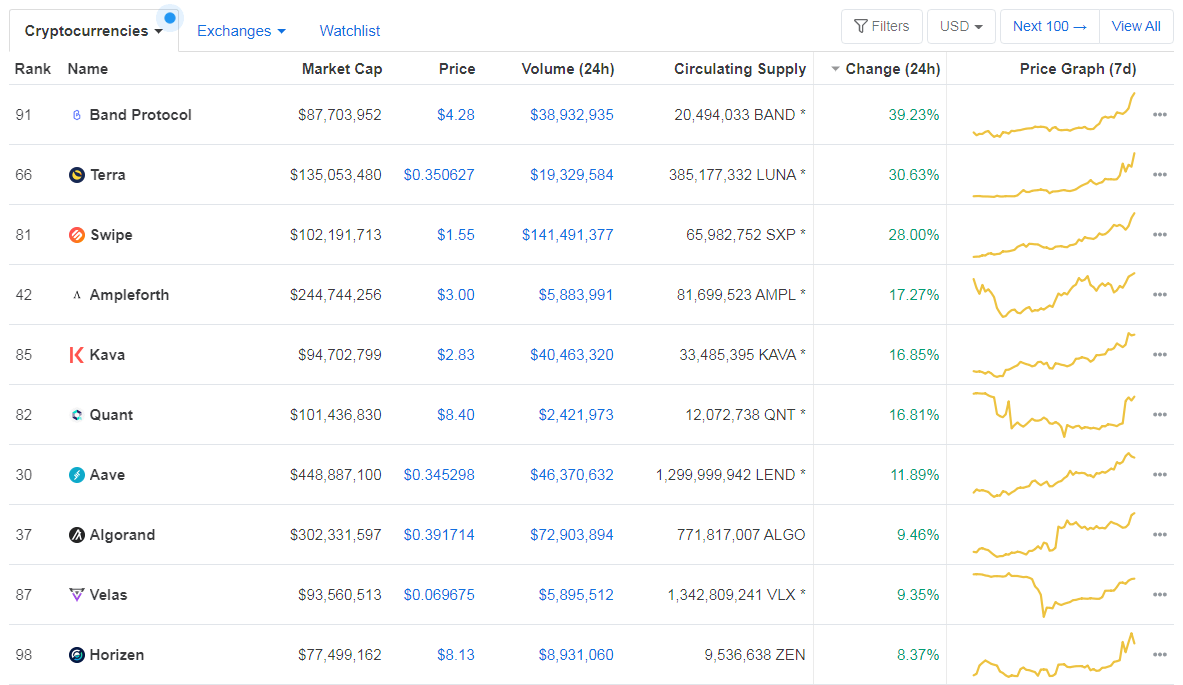
Task: Open the Band Protocol name link
Action: click(140, 115)
